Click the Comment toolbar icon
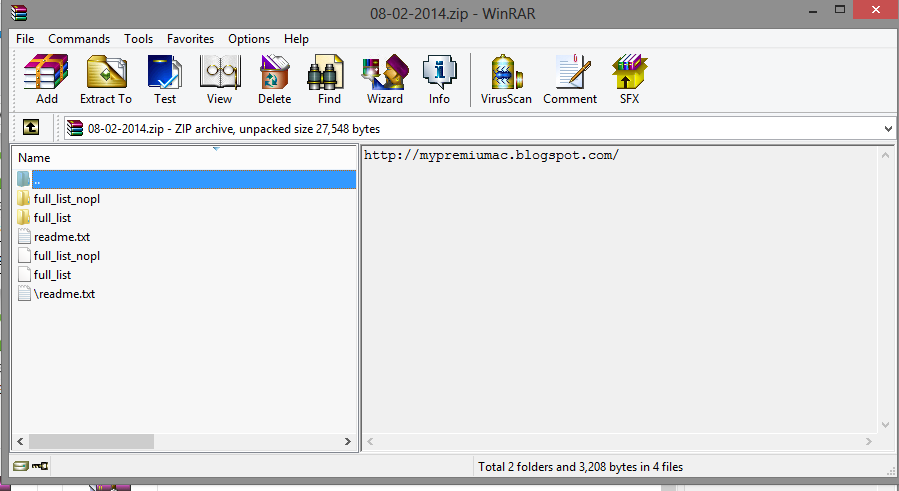The height and width of the screenshot is (491, 899). [572, 72]
